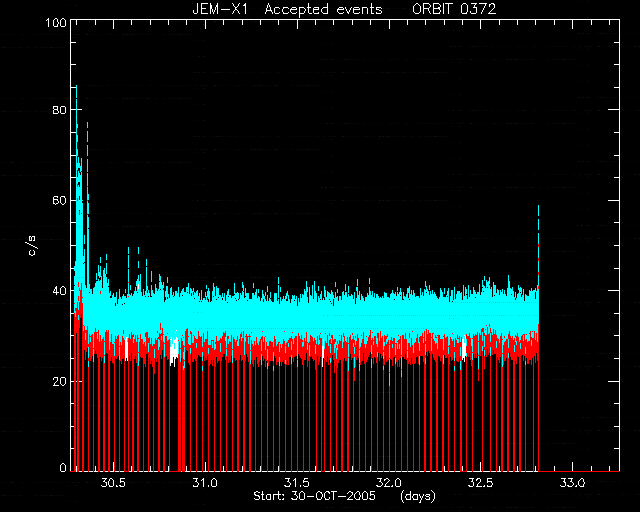Click the 80 y-axis tick label

[60, 110]
